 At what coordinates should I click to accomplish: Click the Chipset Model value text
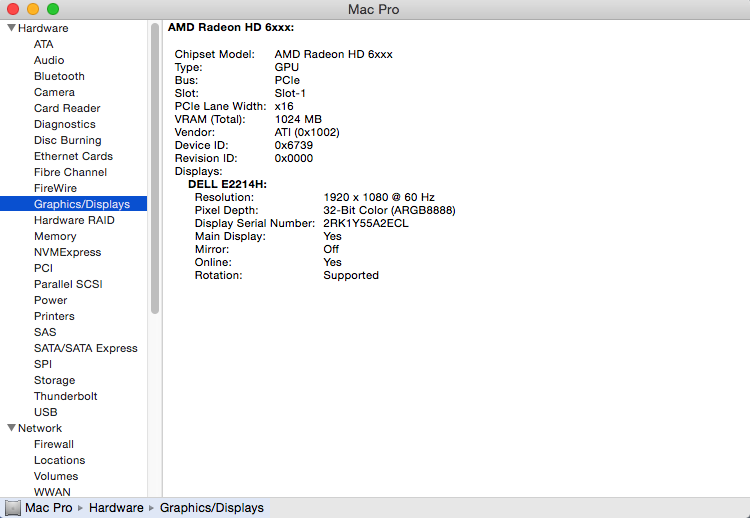pyautogui.click(x=333, y=54)
